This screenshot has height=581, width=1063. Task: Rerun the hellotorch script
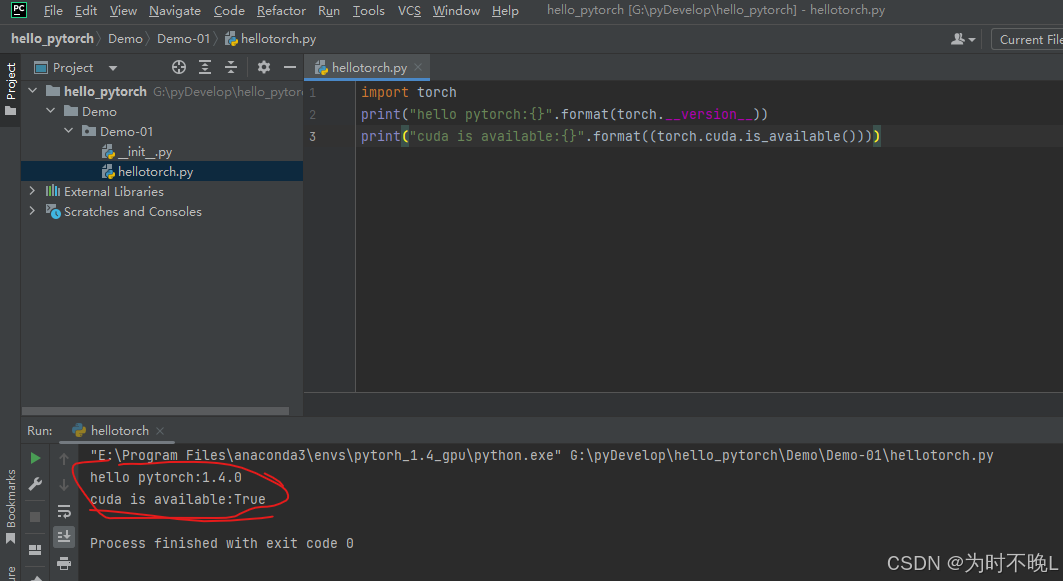click(34, 457)
